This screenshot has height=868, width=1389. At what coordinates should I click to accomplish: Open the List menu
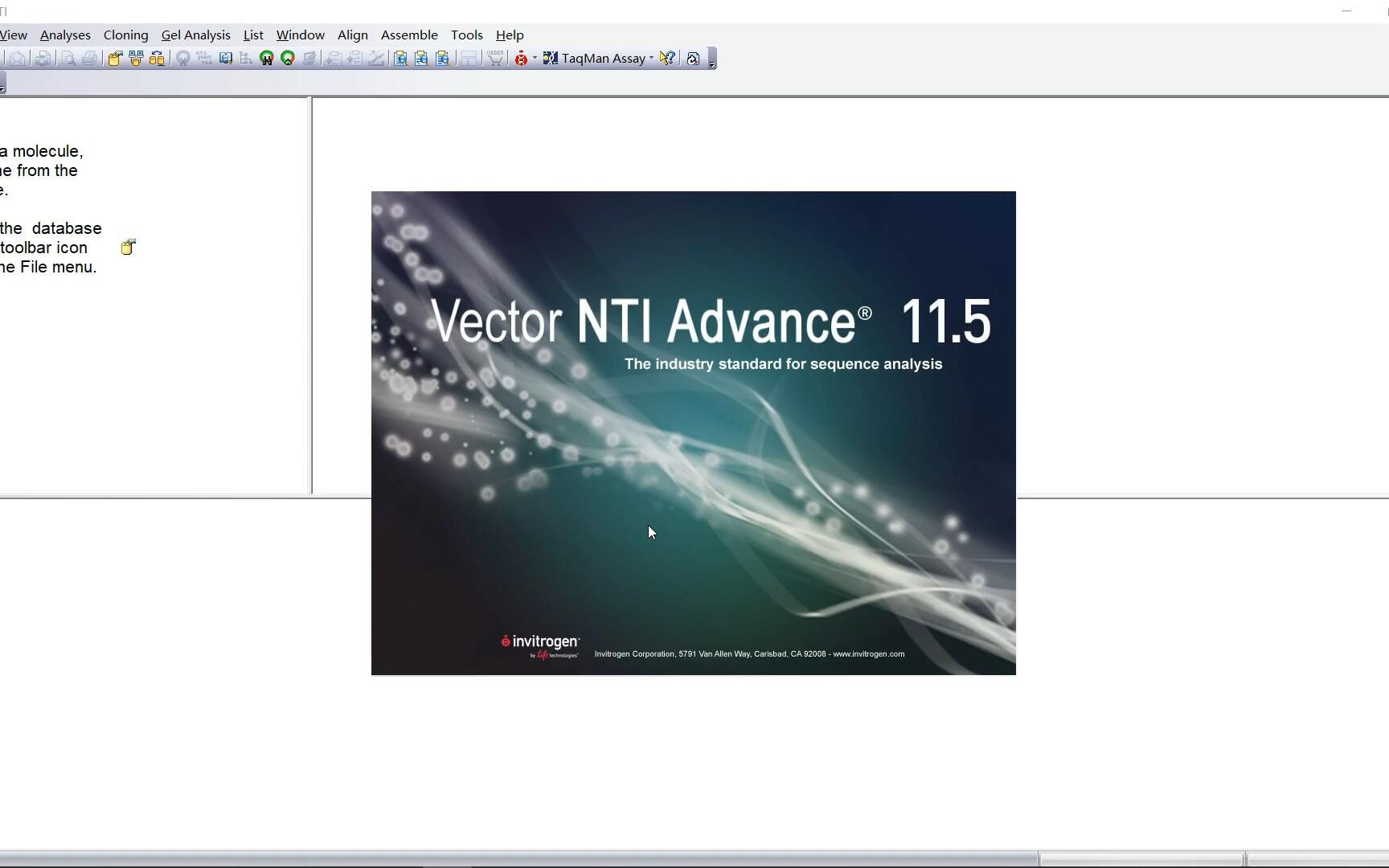click(253, 35)
